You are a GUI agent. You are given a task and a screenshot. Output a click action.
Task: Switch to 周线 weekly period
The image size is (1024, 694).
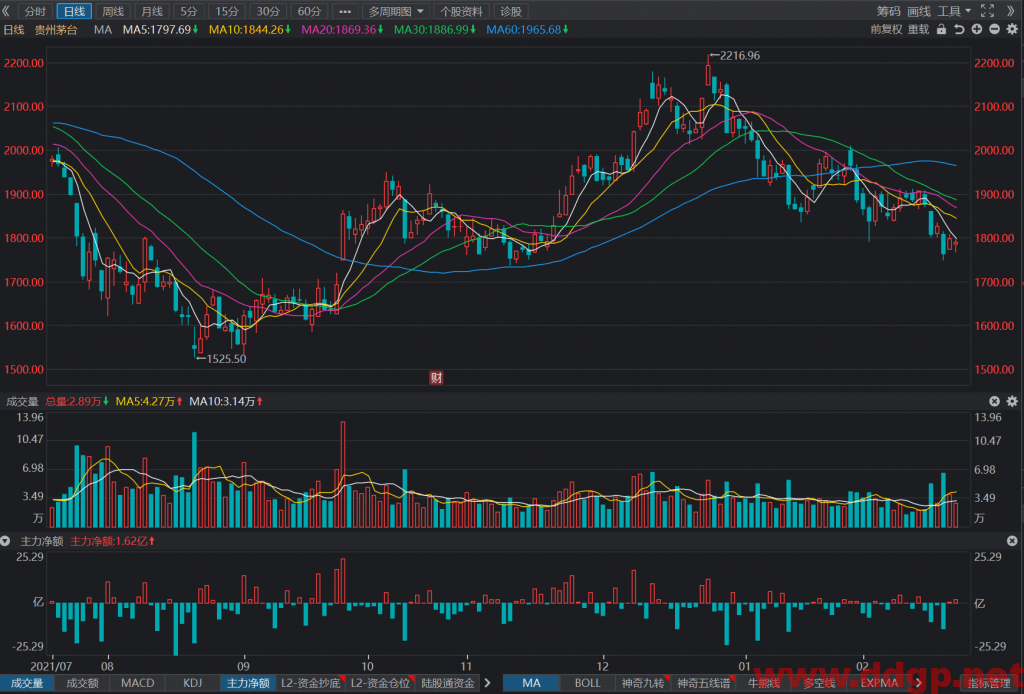(113, 11)
